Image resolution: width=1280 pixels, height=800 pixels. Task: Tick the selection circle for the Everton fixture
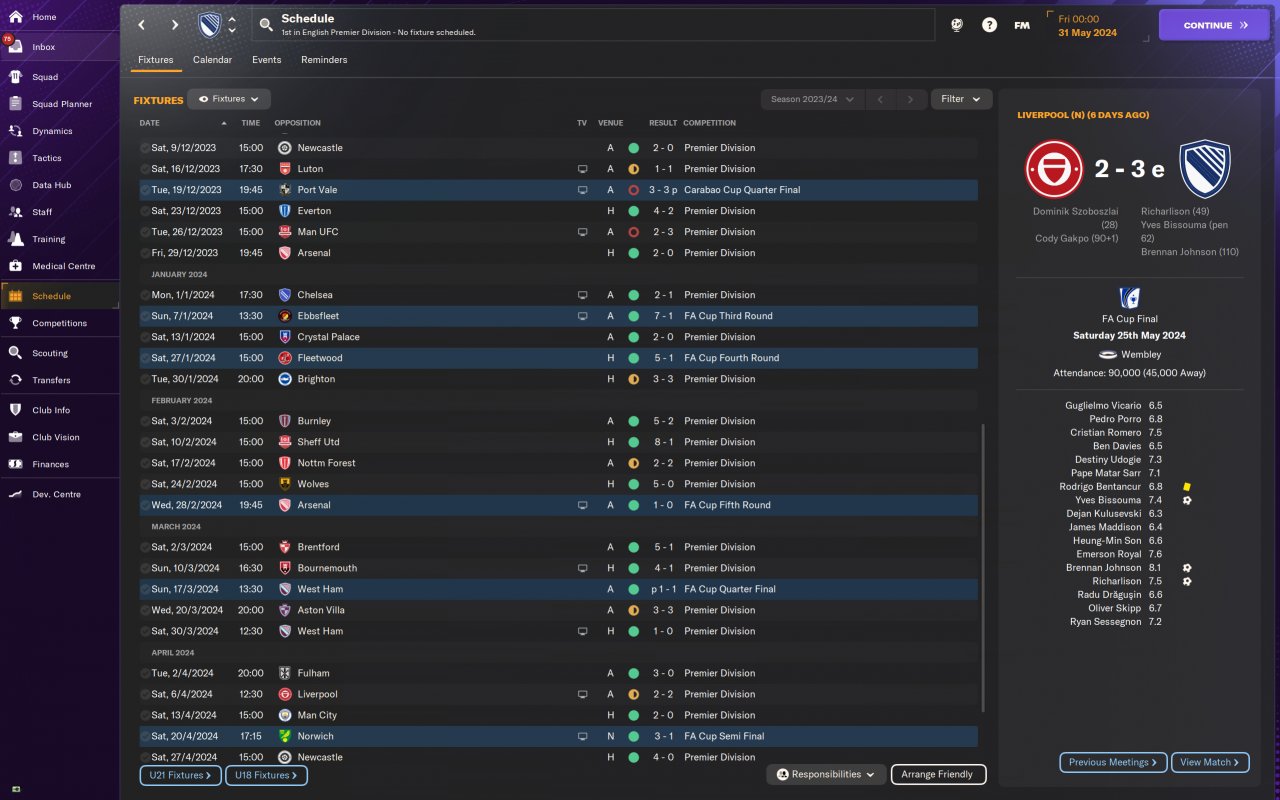click(144, 211)
